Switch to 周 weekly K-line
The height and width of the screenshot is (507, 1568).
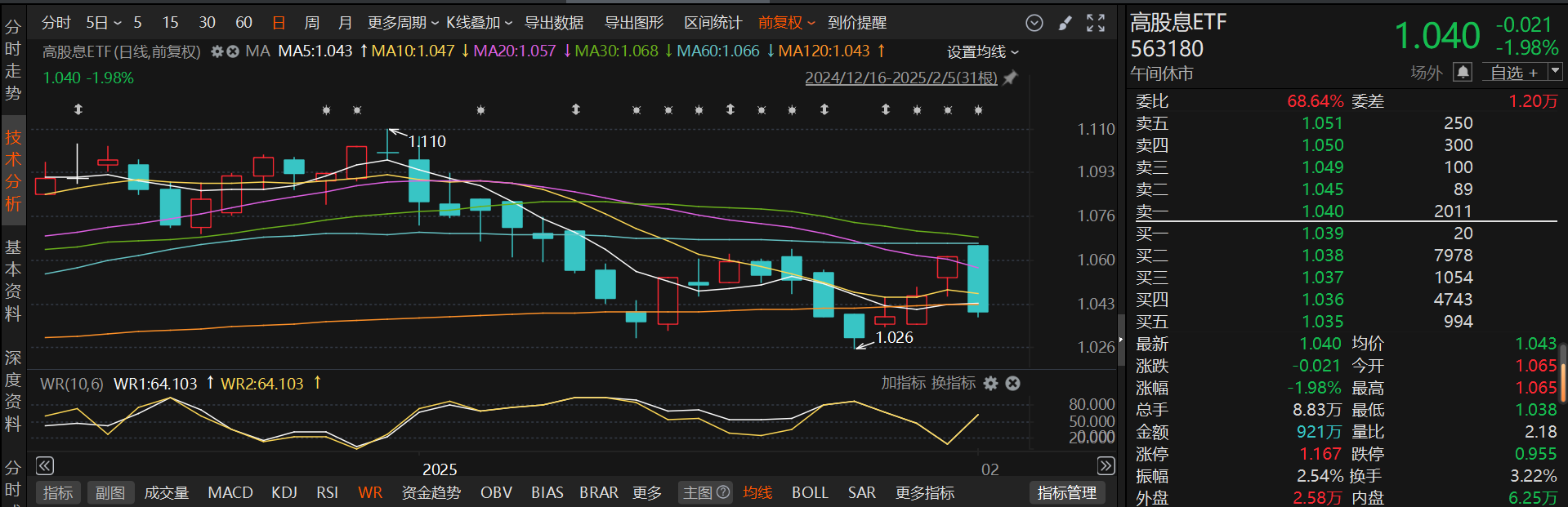[311, 23]
